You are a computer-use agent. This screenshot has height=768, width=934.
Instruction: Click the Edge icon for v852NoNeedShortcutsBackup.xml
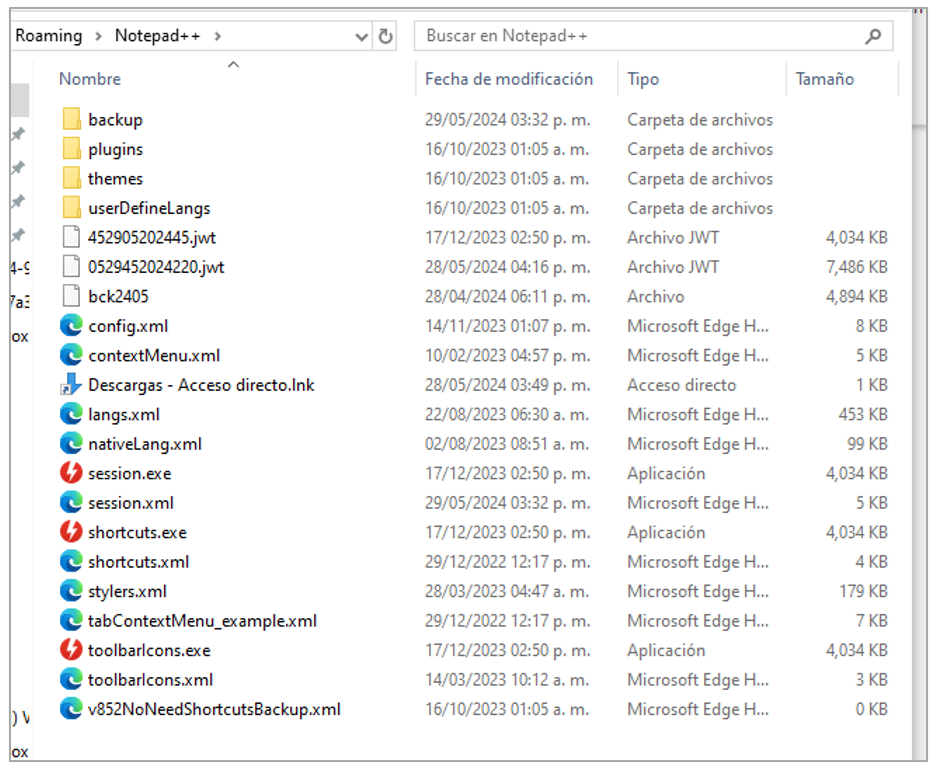71,709
